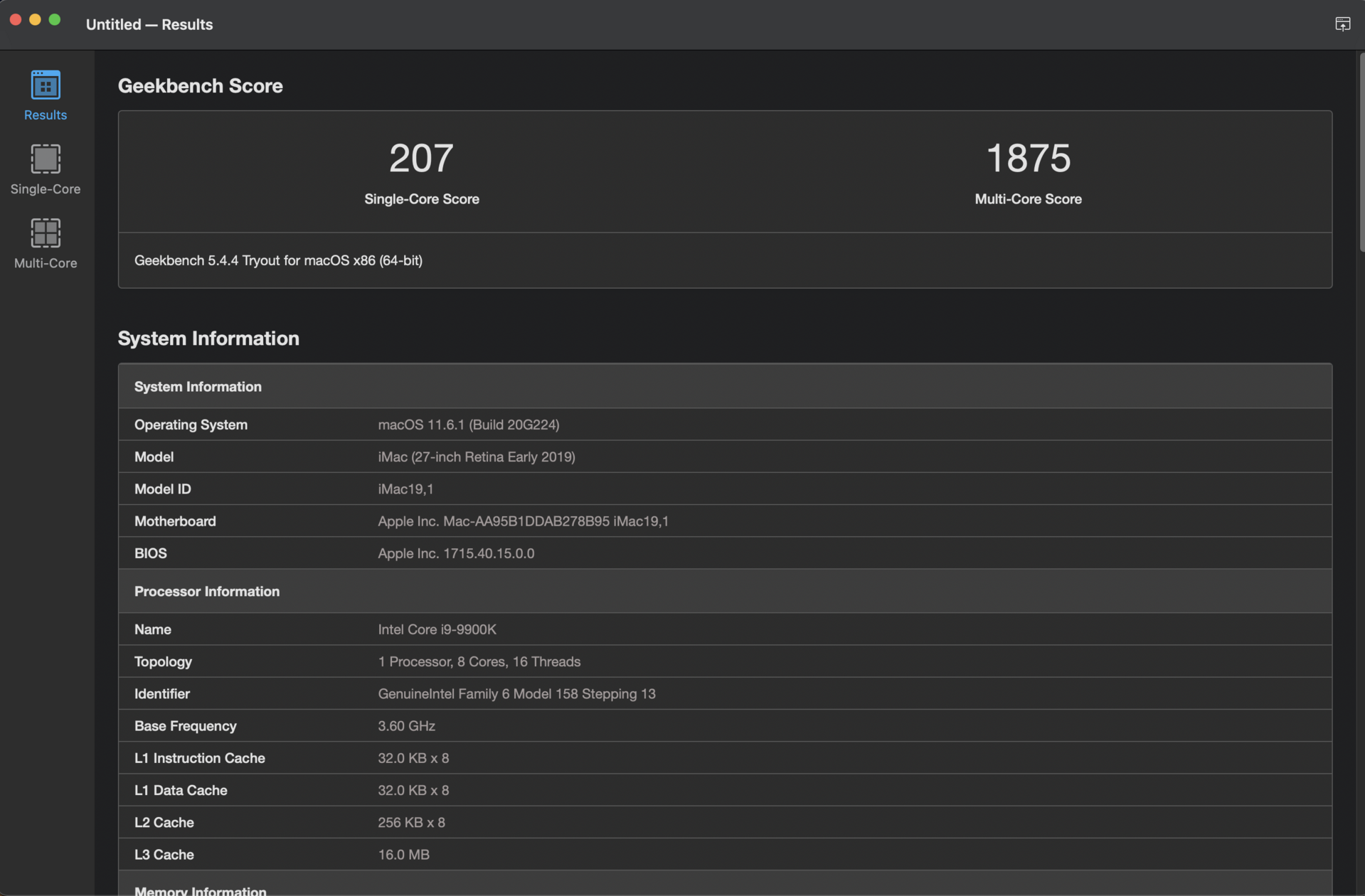Screen dimensions: 1365x896
Task: Close the window with red button
Action: (16, 20)
